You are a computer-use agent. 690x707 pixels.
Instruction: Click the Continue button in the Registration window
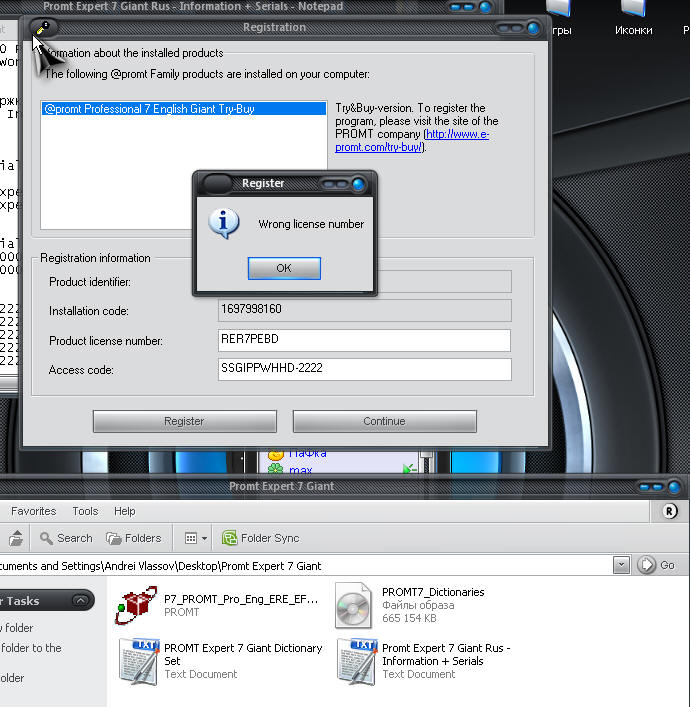pyautogui.click(x=384, y=421)
